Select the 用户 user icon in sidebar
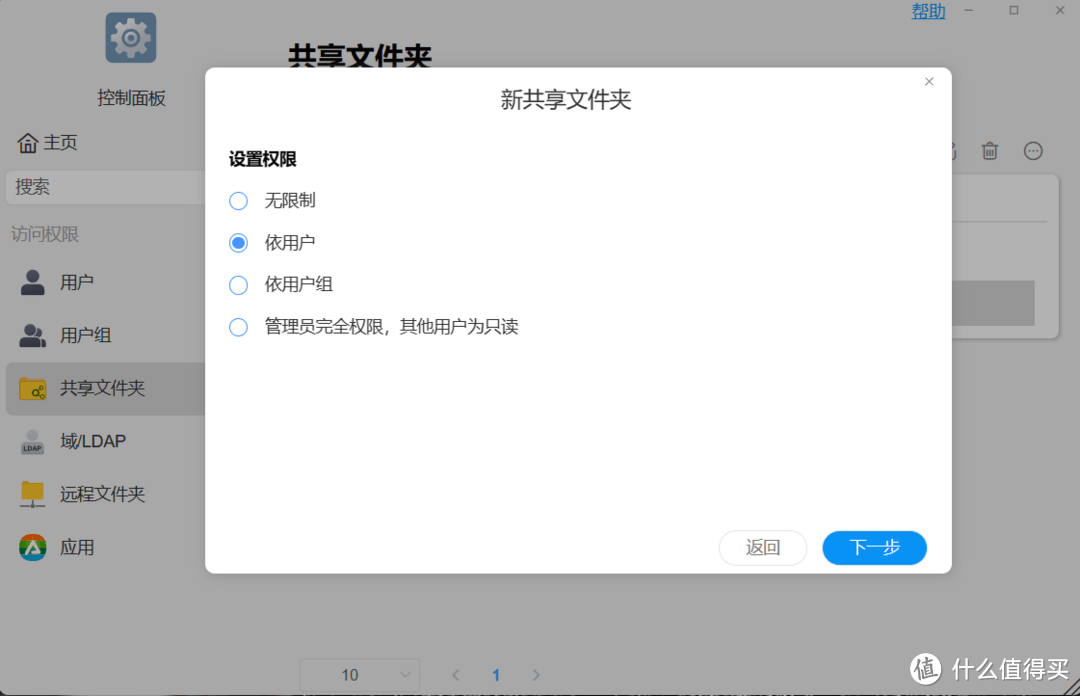1080x696 pixels. click(x=32, y=282)
